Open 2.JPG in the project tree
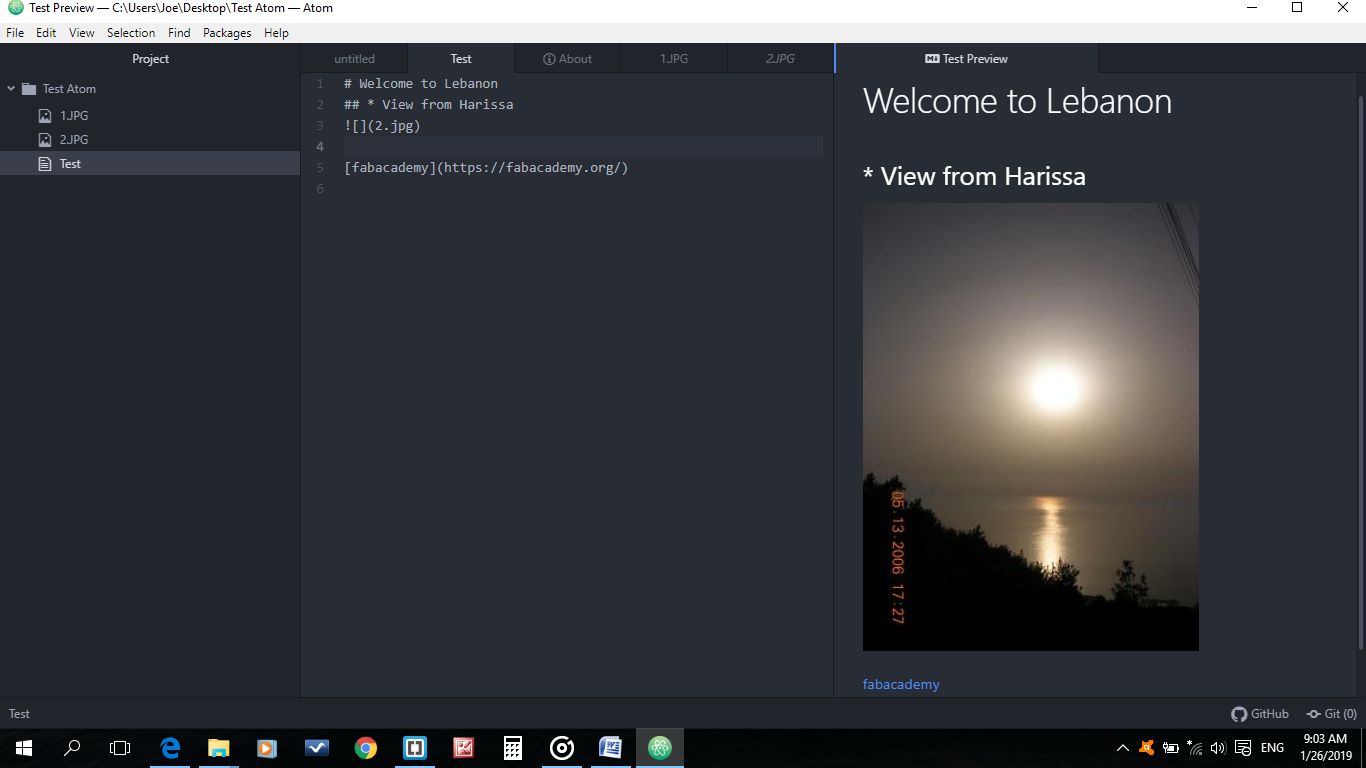Image resolution: width=1366 pixels, height=768 pixels. pos(150,140)
